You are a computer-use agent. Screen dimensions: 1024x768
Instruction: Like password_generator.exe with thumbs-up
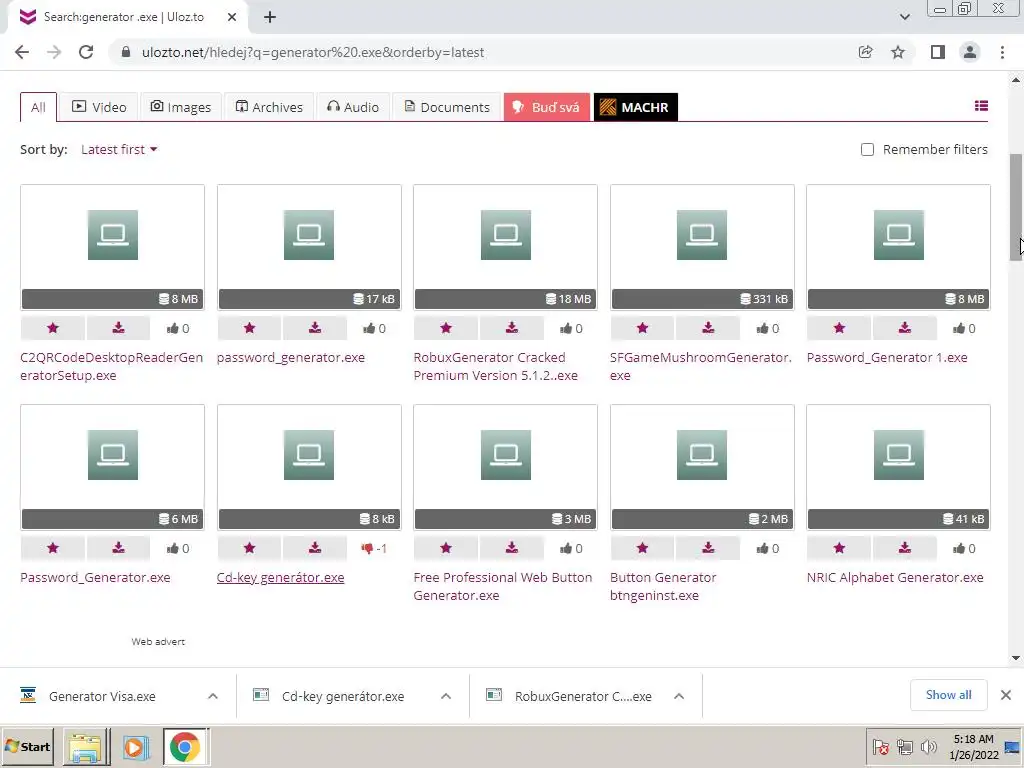tap(369, 328)
